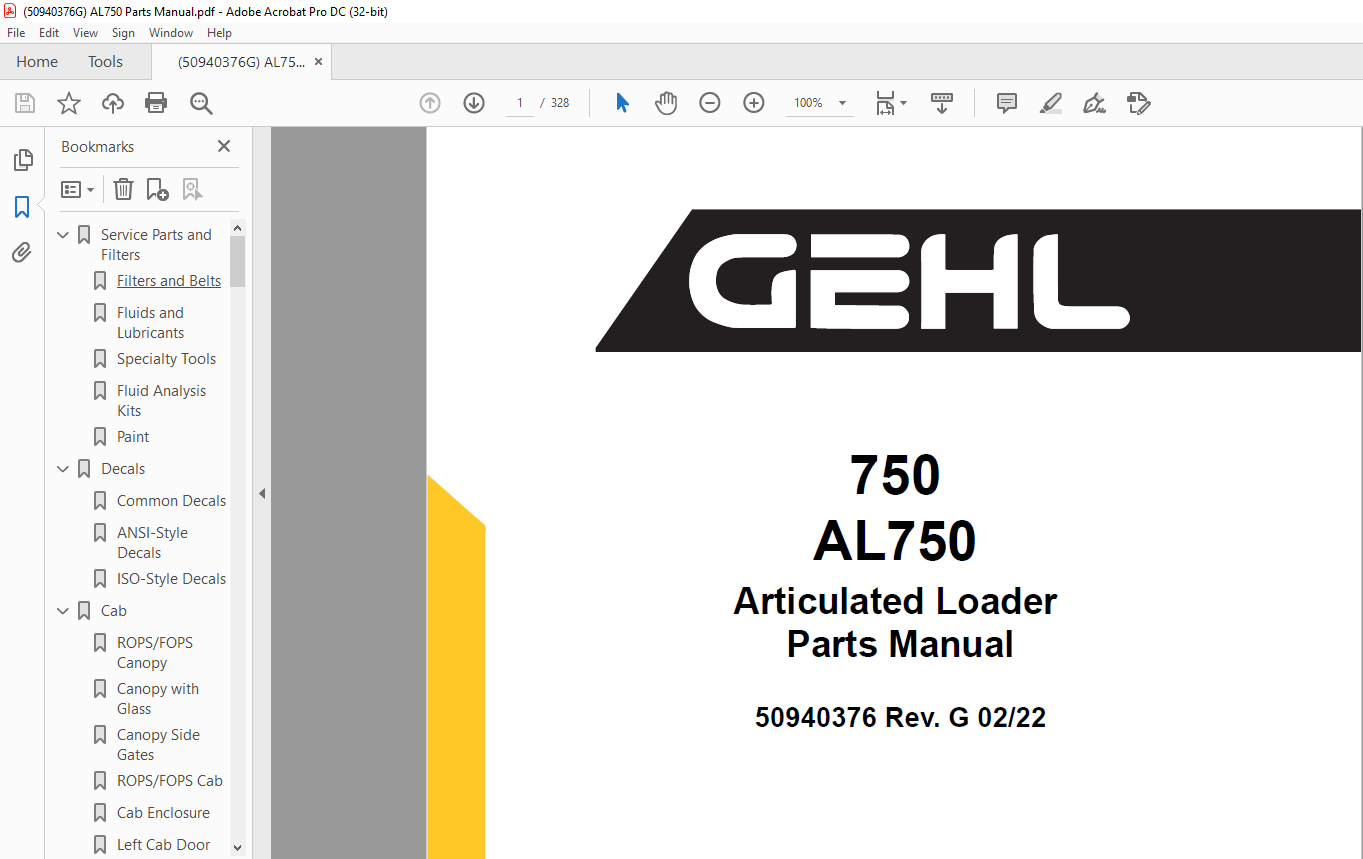Screen dimensions: 1363x859
Task: Open the ROPS/FOPS Cab bookmark
Action: [170, 781]
